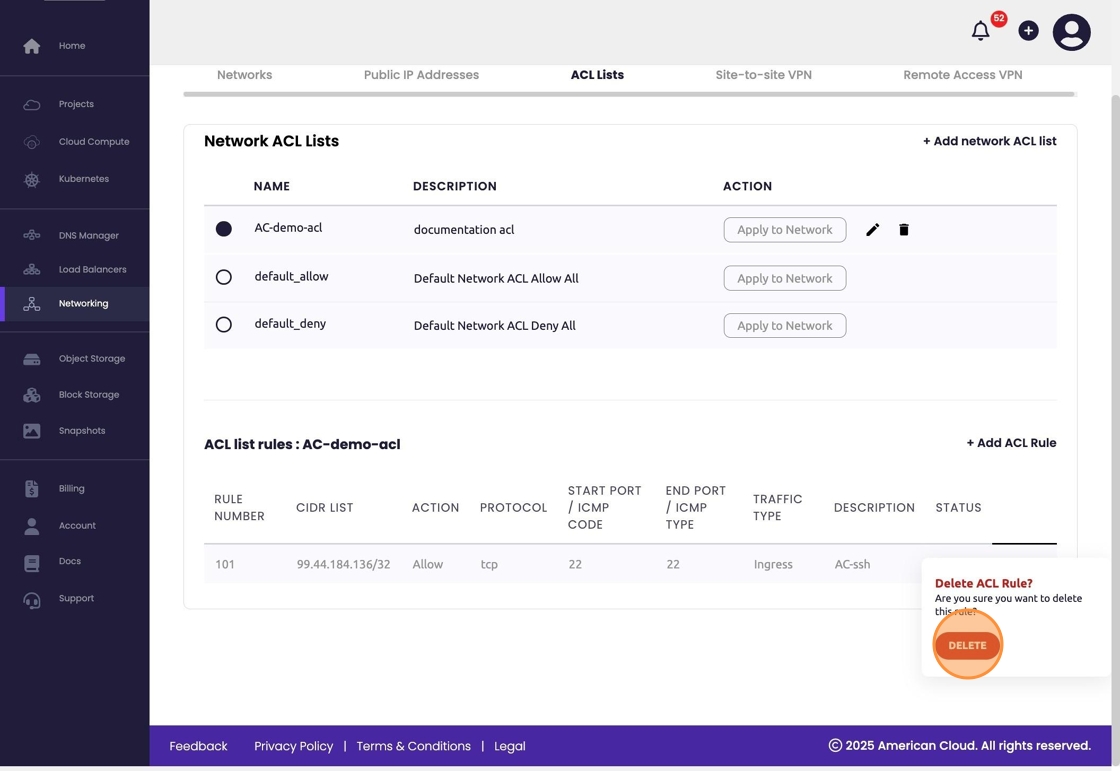Select the AC-demo-acl radio button

(x=224, y=229)
